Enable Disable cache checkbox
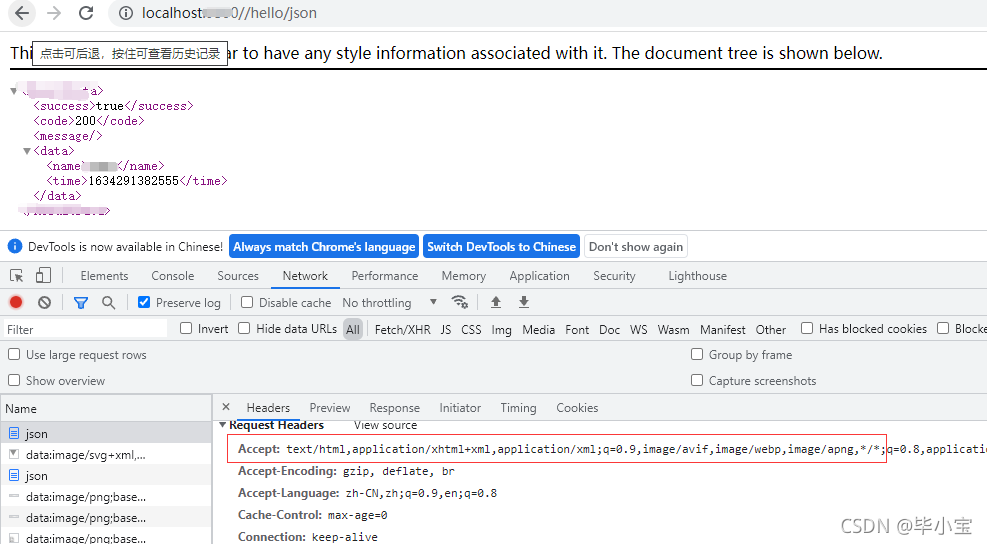Viewport: 987px width, 544px height. point(247,302)
